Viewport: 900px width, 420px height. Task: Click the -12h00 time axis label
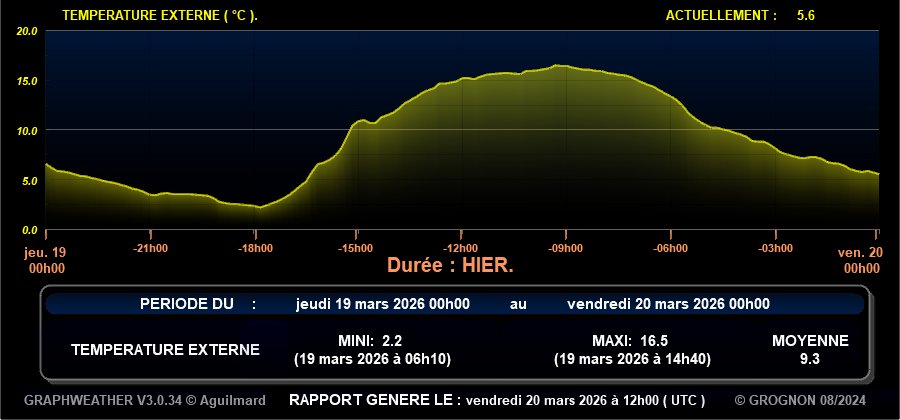tap(461, 248)
